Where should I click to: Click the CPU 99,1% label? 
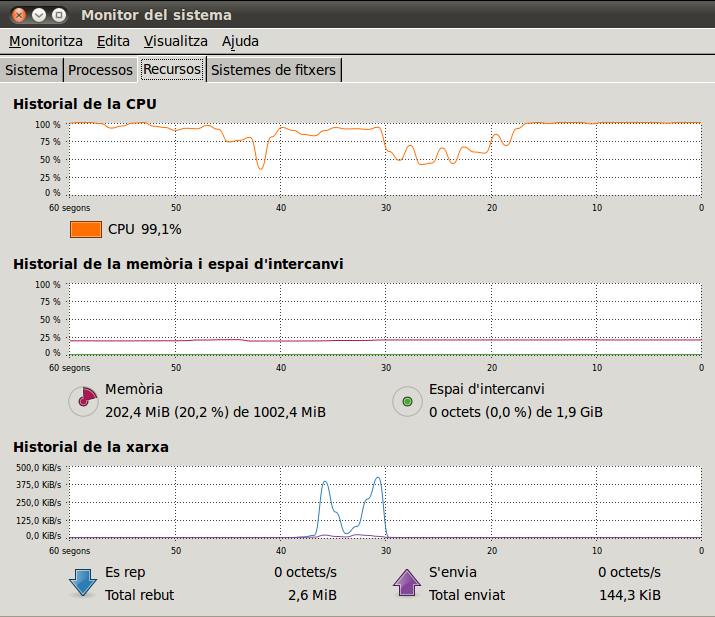pyautogui.click(x=144, y=229)
